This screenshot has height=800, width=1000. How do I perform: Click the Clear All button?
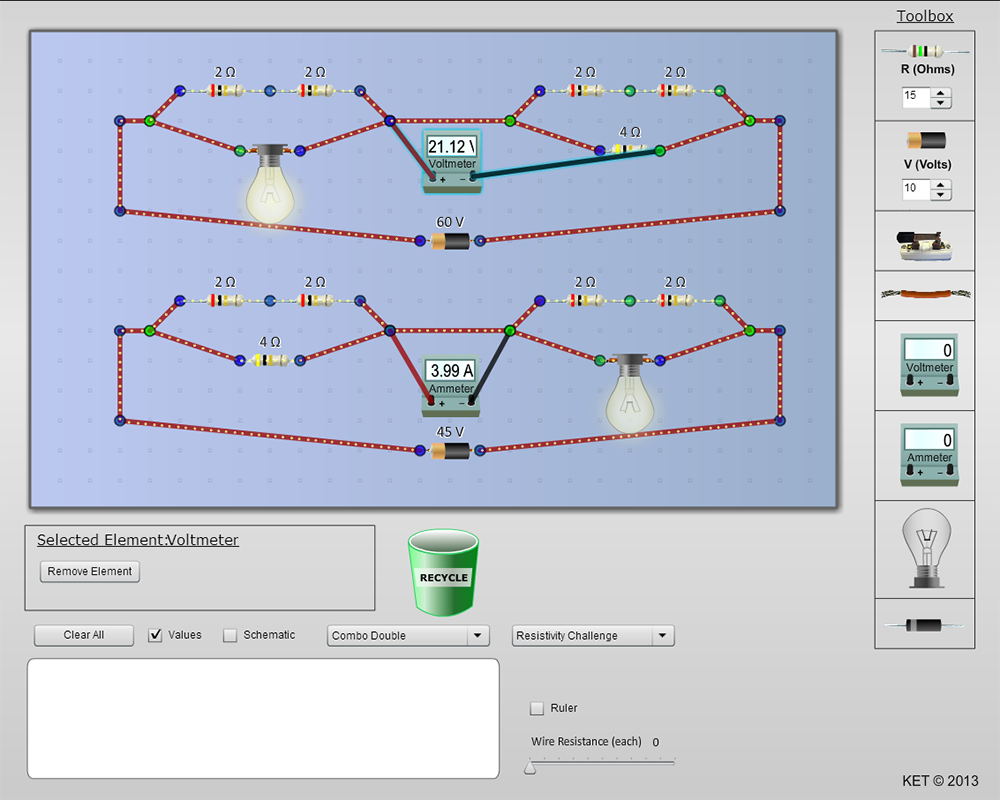click(x=84, y=635)
